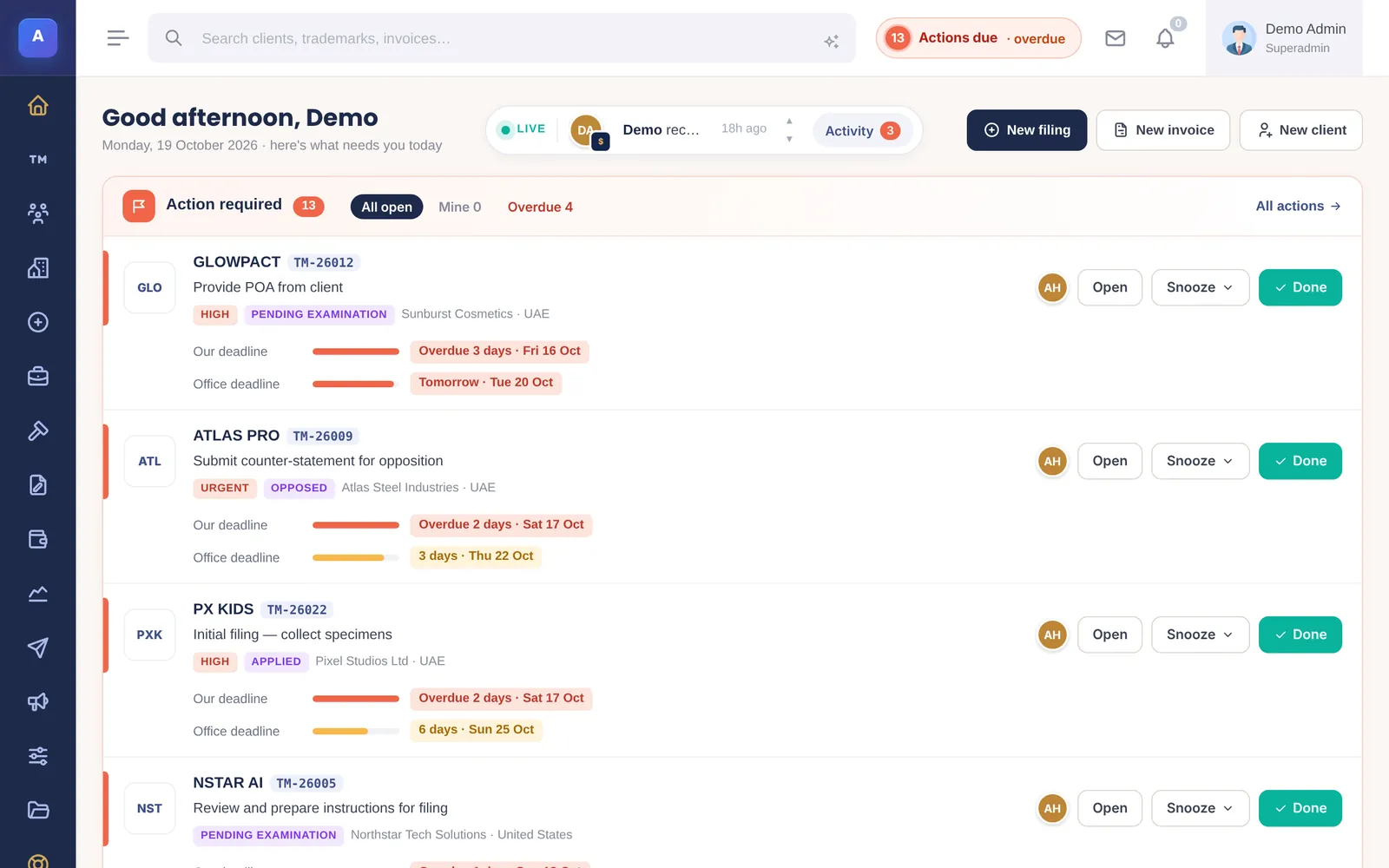
Task: Click the New client button
Action: click(x=1300, y=130)
